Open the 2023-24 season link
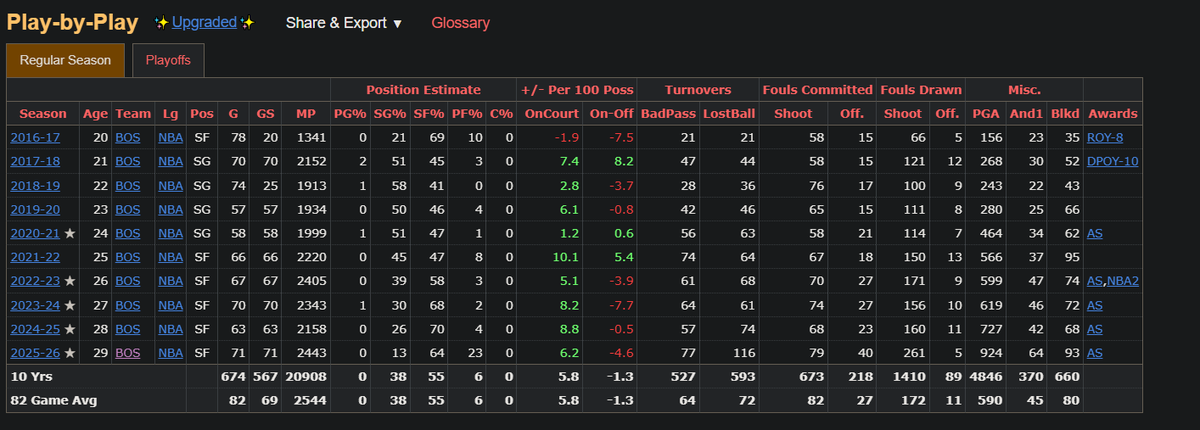 coord(34,306)
